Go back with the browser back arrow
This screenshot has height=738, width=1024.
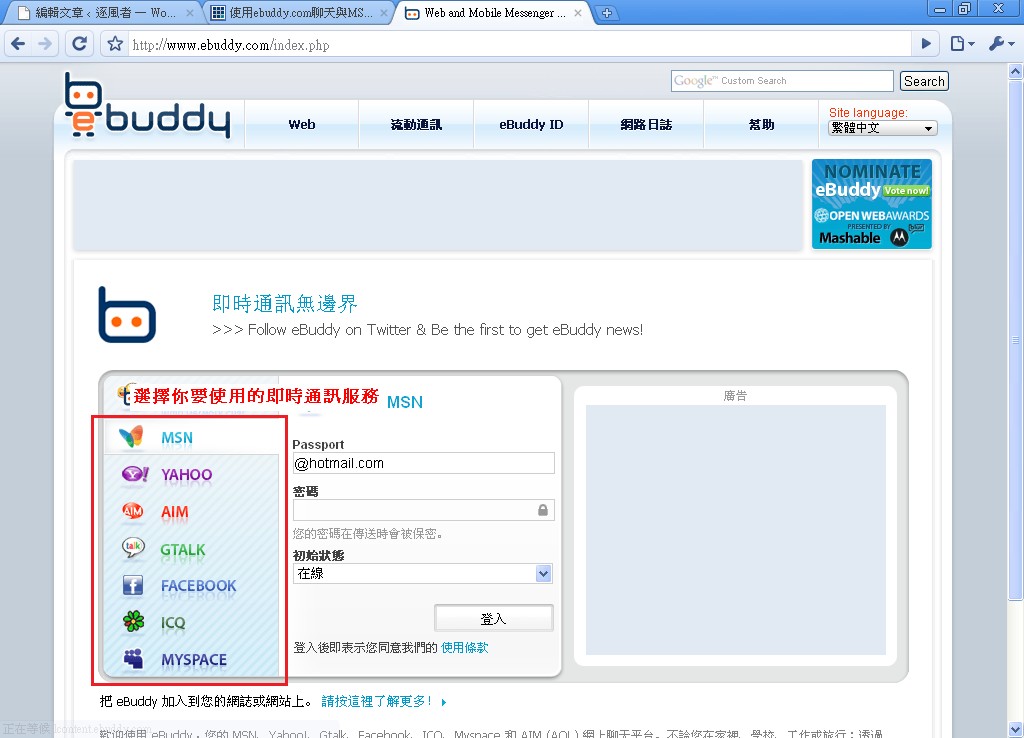(x=18, y=44)
